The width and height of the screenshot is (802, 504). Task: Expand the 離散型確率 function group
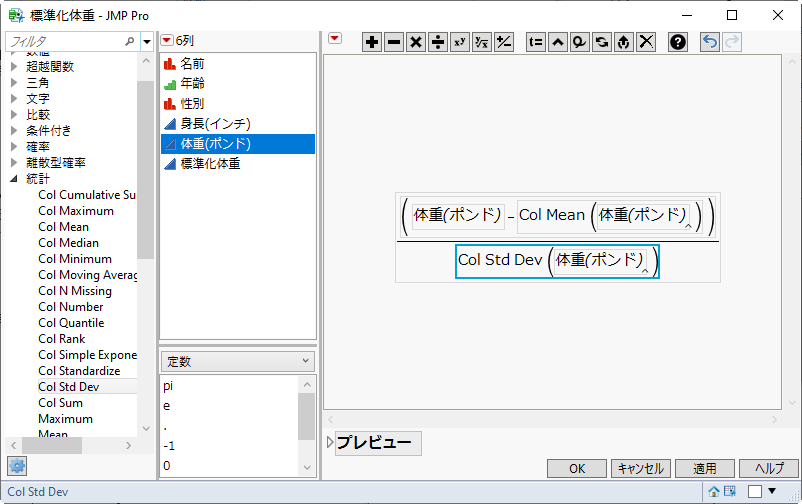[x=14, y=163]
